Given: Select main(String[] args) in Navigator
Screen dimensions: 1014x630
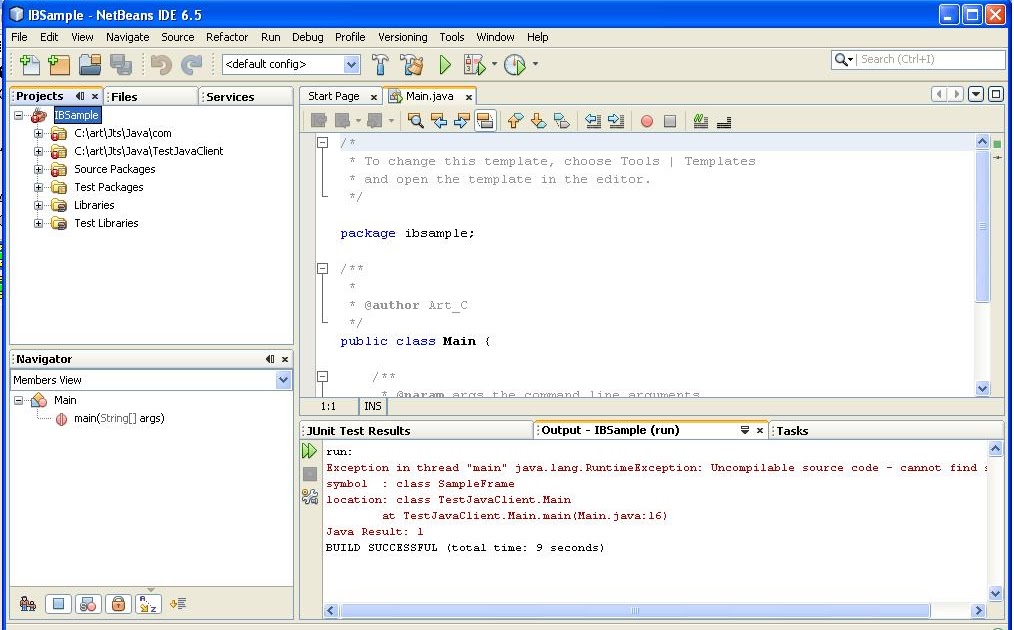Looking at the screenshot, I should [118, 419].
